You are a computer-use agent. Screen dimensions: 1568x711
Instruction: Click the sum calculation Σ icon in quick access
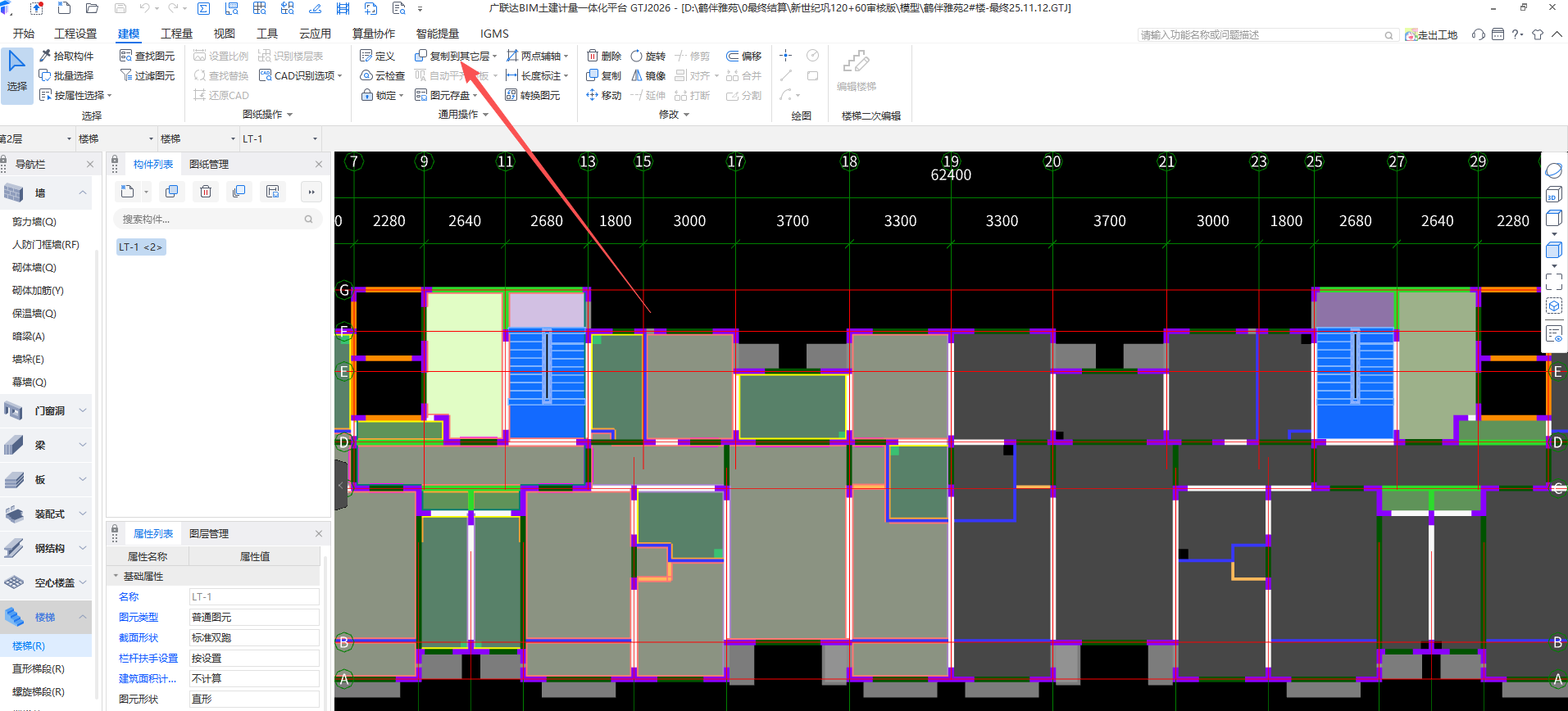pyautogui.click(x=203, y=8)
